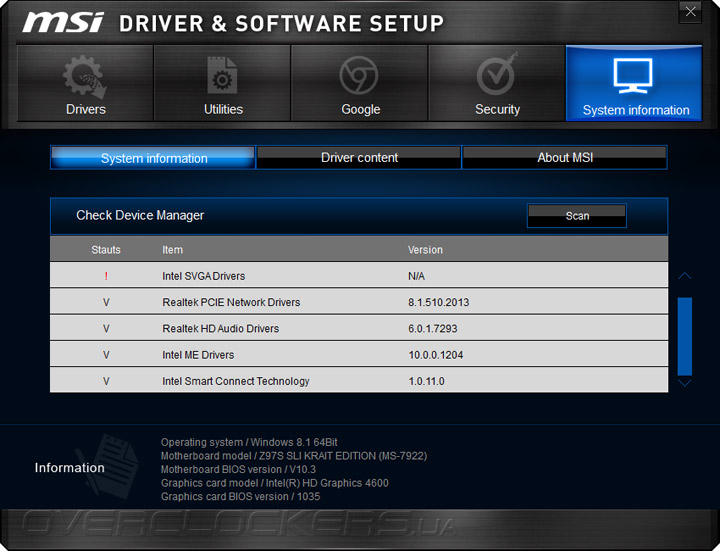720x551 pixels.
Task: Click V status of Realtek HD Audio
Action: tap(106, 328)
